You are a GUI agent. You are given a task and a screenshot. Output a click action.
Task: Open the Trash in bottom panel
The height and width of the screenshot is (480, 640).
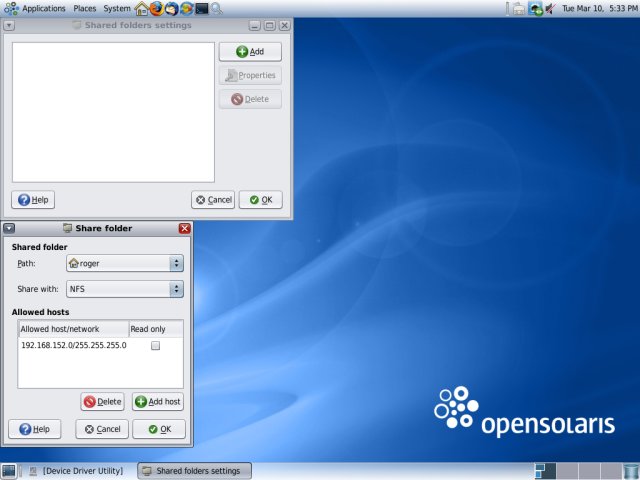(631, 471)
